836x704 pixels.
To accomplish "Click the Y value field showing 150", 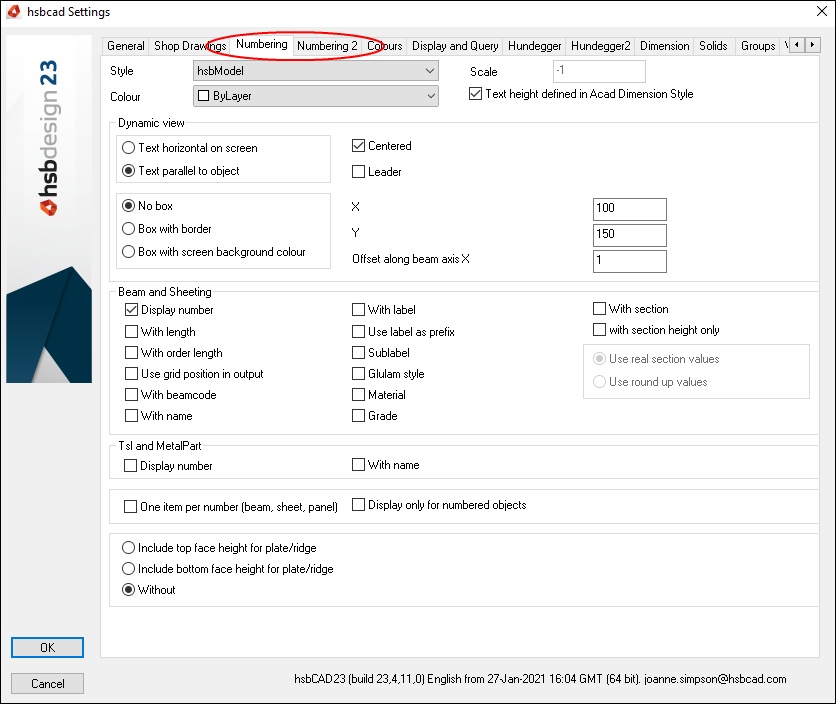I will [629, 235].
